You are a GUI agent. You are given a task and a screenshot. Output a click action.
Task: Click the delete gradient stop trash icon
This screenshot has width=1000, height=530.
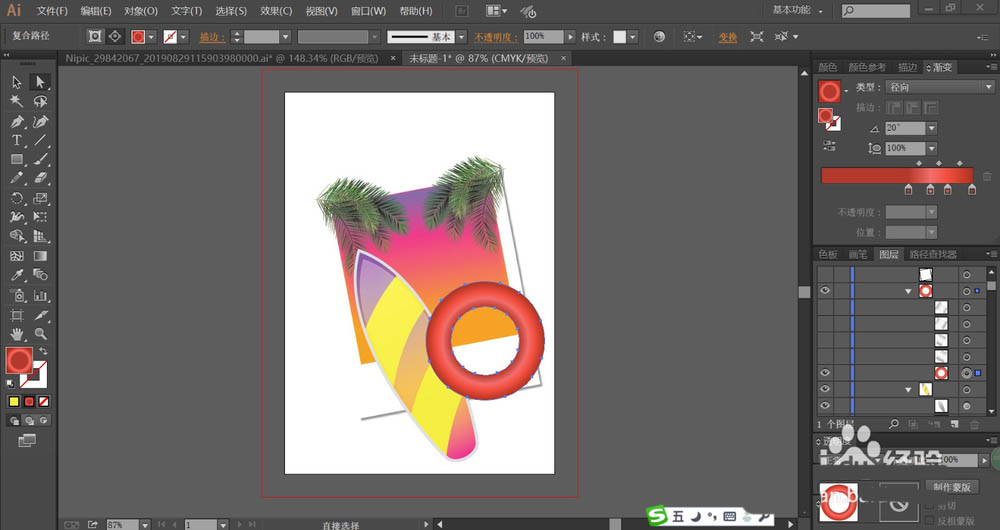click(987, 176)
